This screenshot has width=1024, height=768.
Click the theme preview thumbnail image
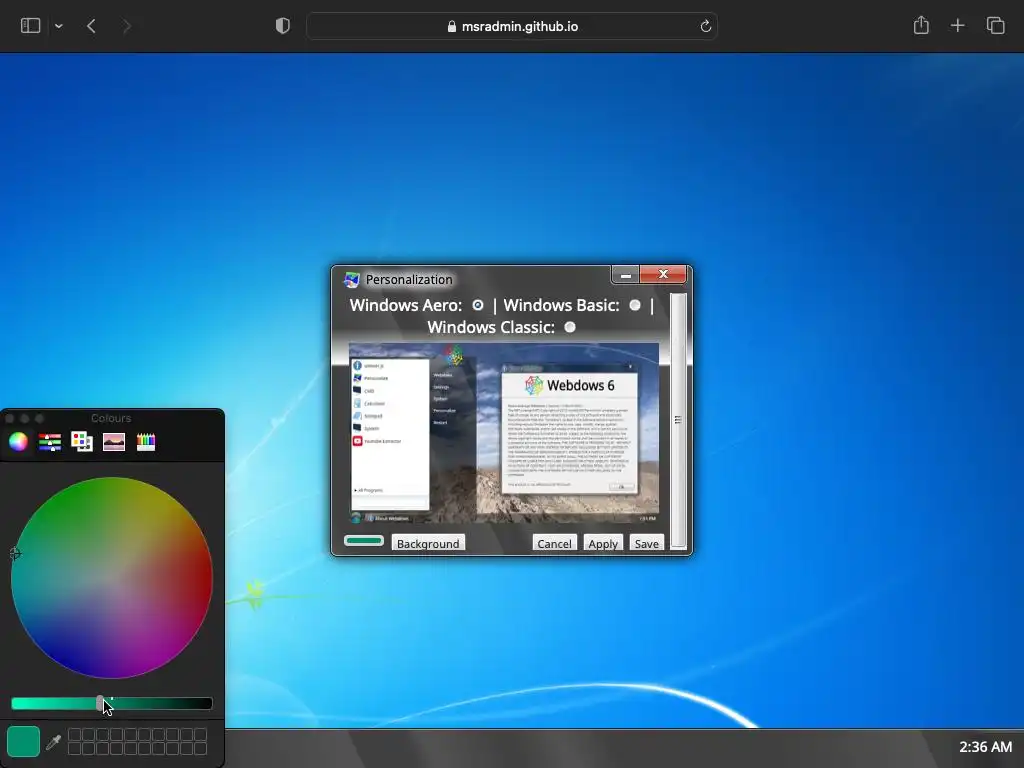pyautogui.click(x=504, y=433)
